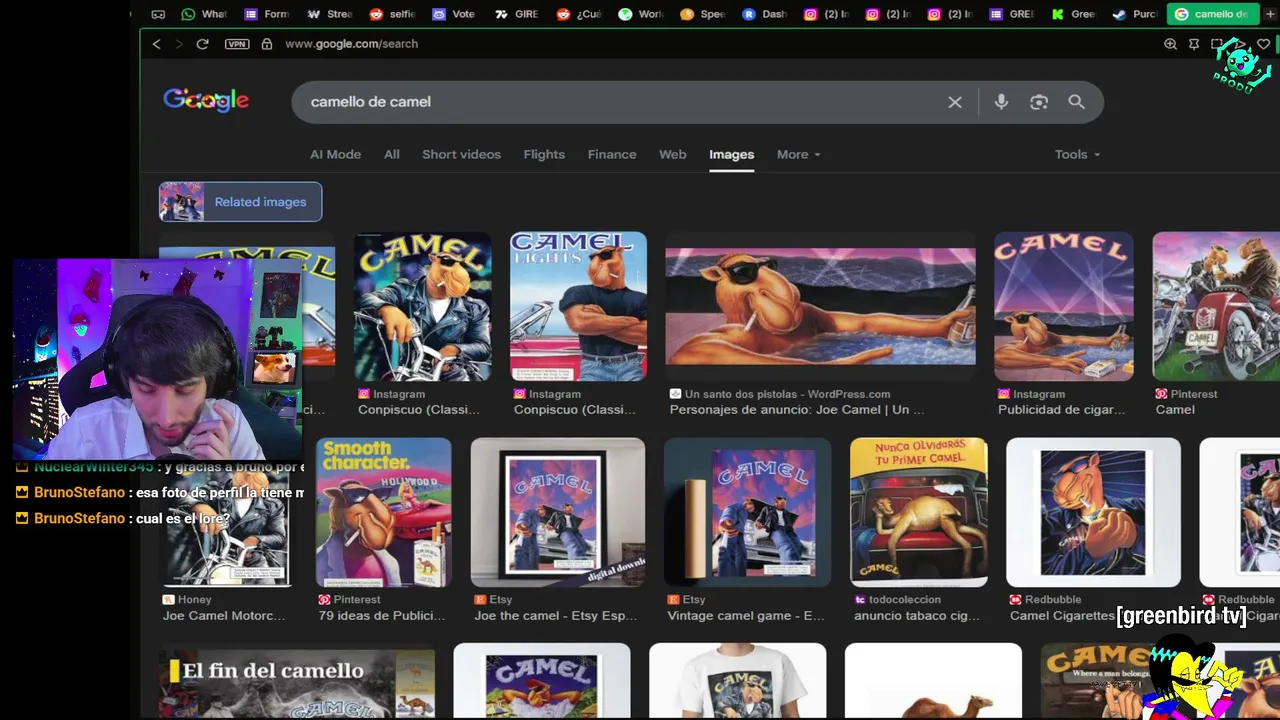Select the Images tab
Image resolution: width=1280 pixels, height=720 pixels.
(x=731, y=154)
